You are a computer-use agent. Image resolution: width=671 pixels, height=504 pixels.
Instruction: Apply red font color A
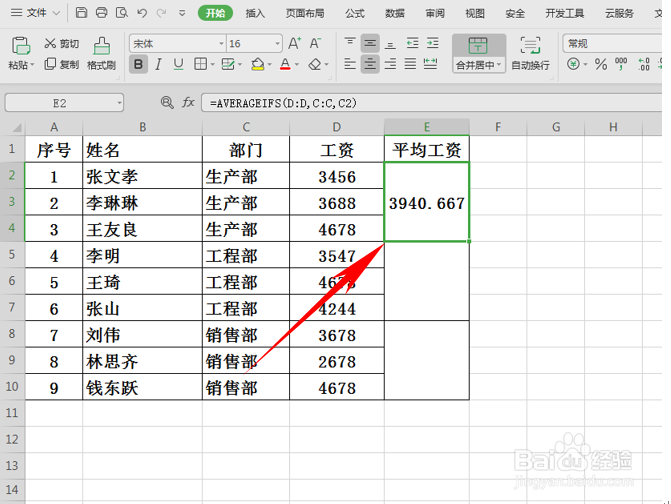click(285, 65)
